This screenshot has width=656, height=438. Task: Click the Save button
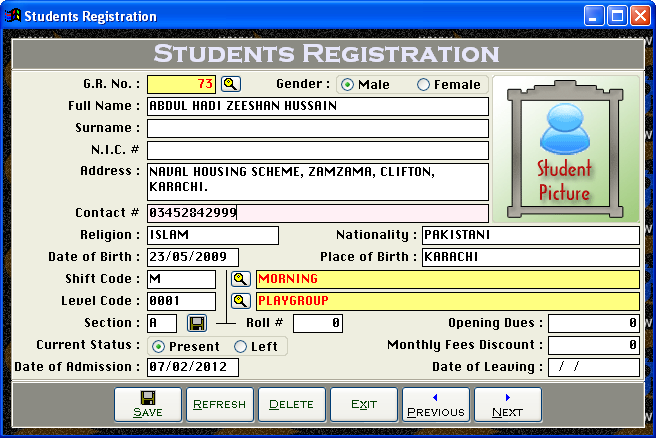click(x=148, y=405)
